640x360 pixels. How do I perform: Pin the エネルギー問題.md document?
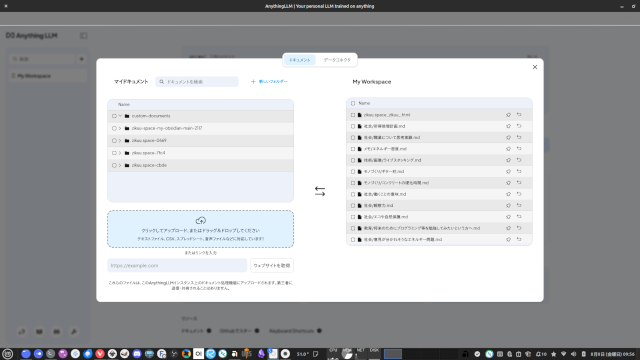coord(508,240)
